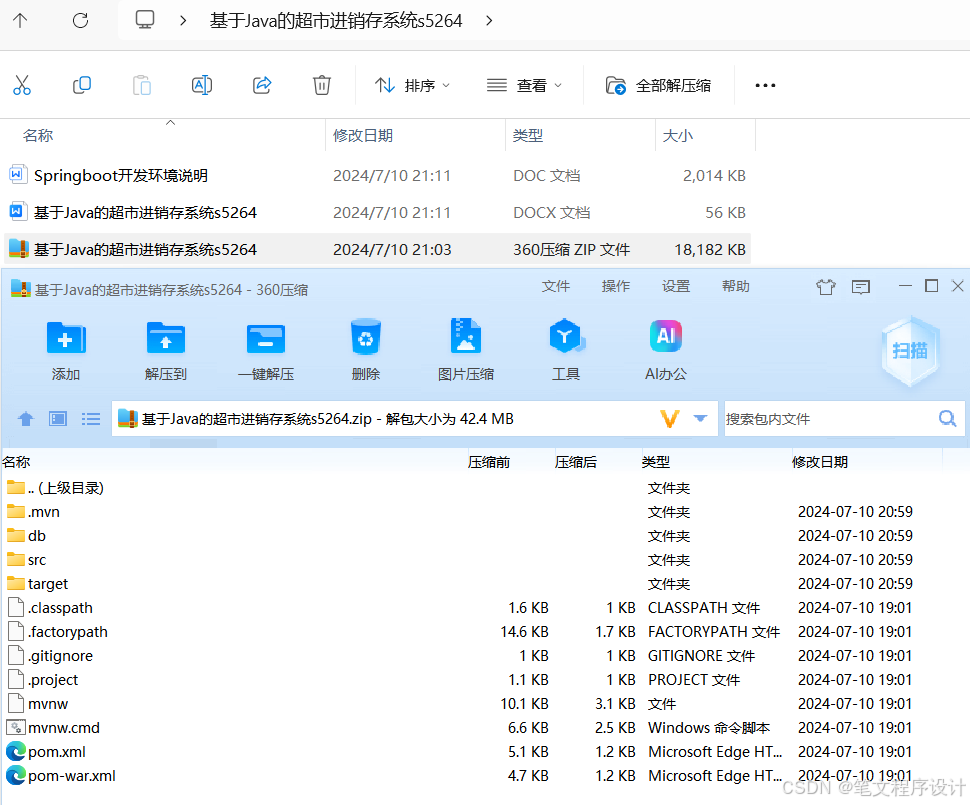
Task: Click the 工具 tools icon
Action: click(566, 345)
